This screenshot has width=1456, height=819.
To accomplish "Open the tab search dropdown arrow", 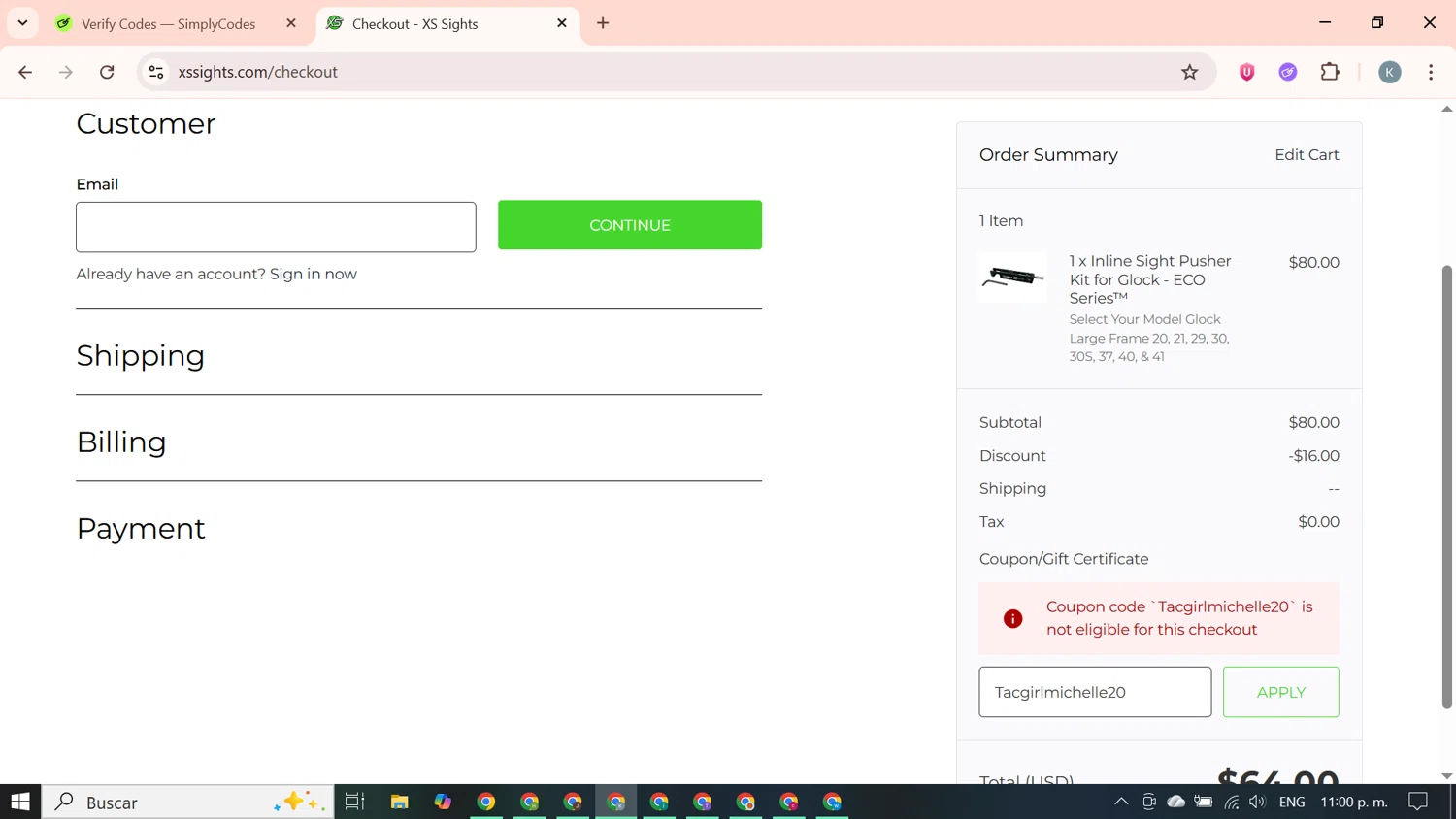I will click(22, 23).
